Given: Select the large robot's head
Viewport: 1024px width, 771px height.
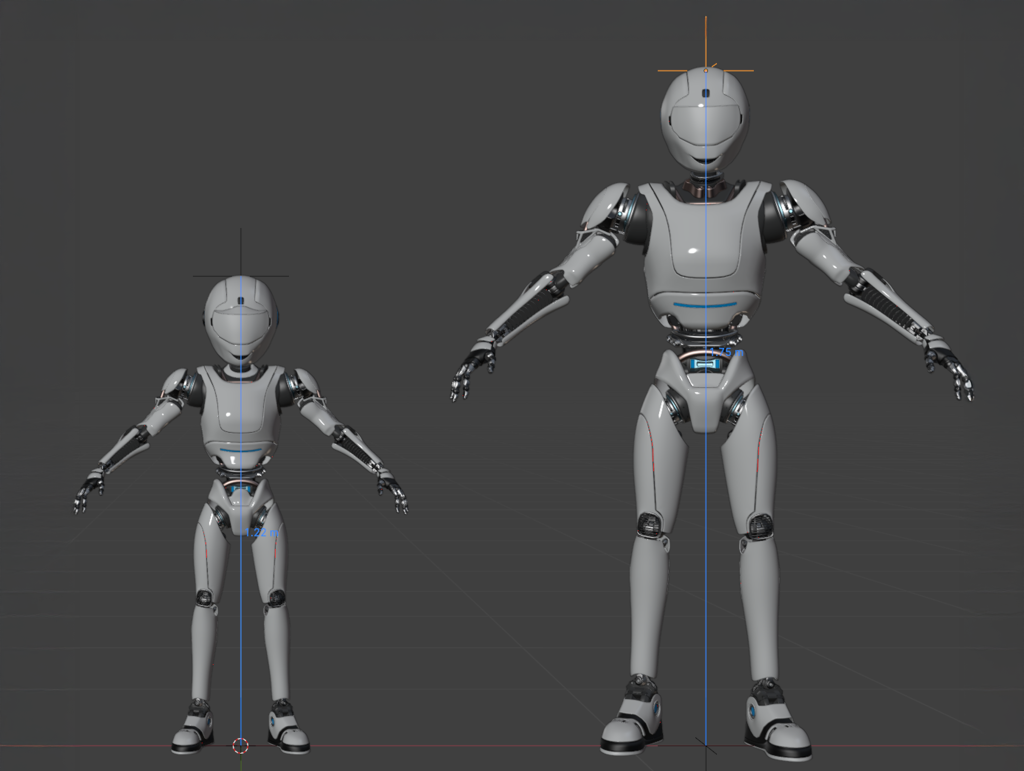Looking at the screenshot, I should pos(704,120).
